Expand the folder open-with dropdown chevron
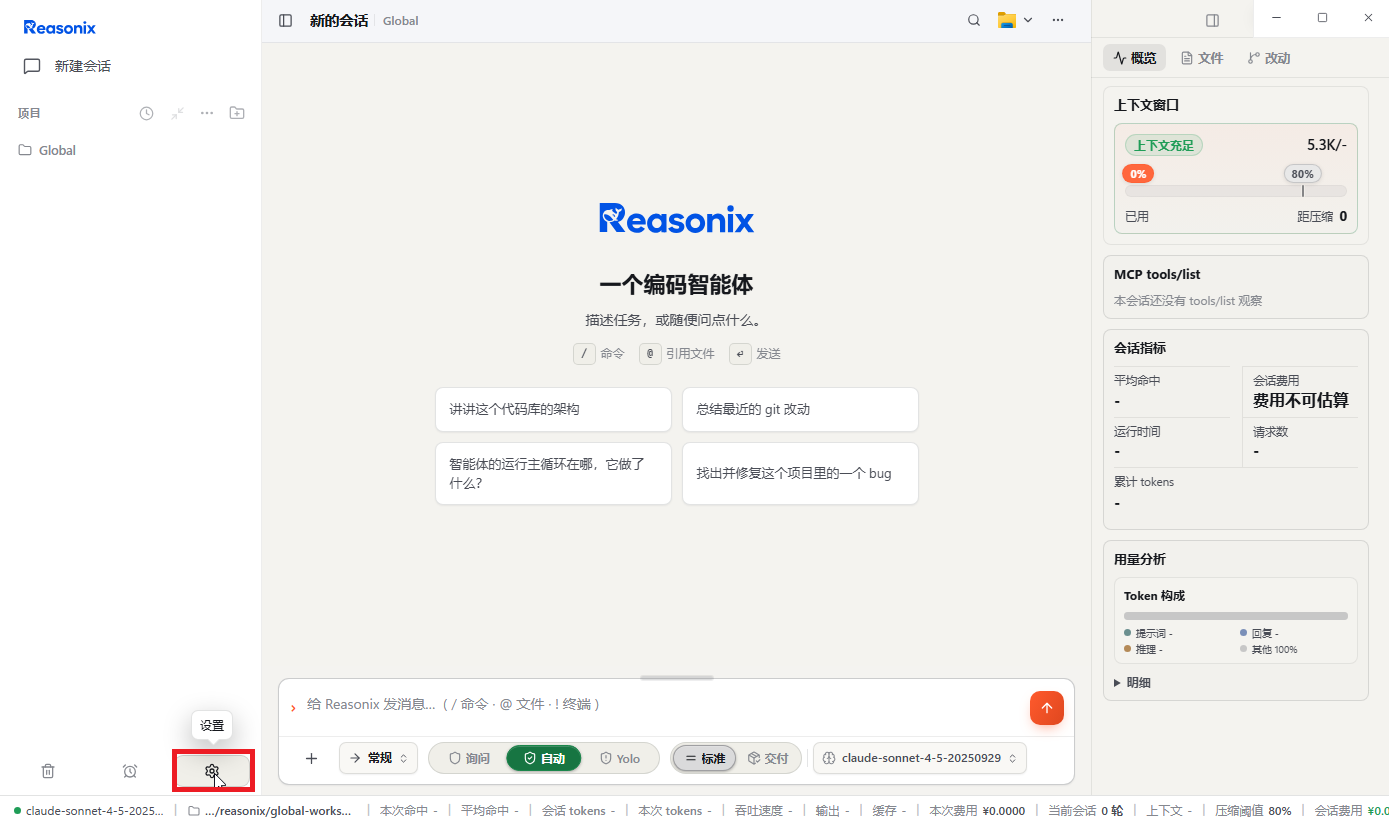1389x823 pixels. pyautogui.click(x=1028, y=20)
